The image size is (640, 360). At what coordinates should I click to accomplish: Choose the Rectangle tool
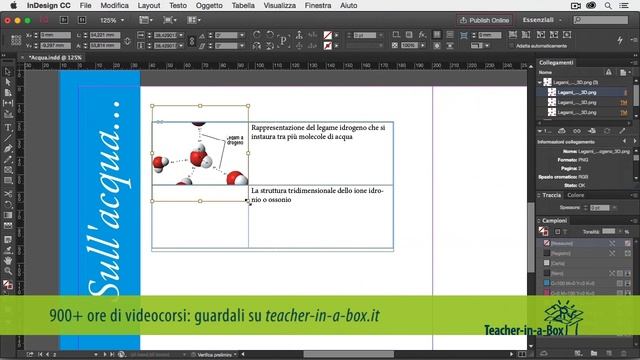(8, 180)
